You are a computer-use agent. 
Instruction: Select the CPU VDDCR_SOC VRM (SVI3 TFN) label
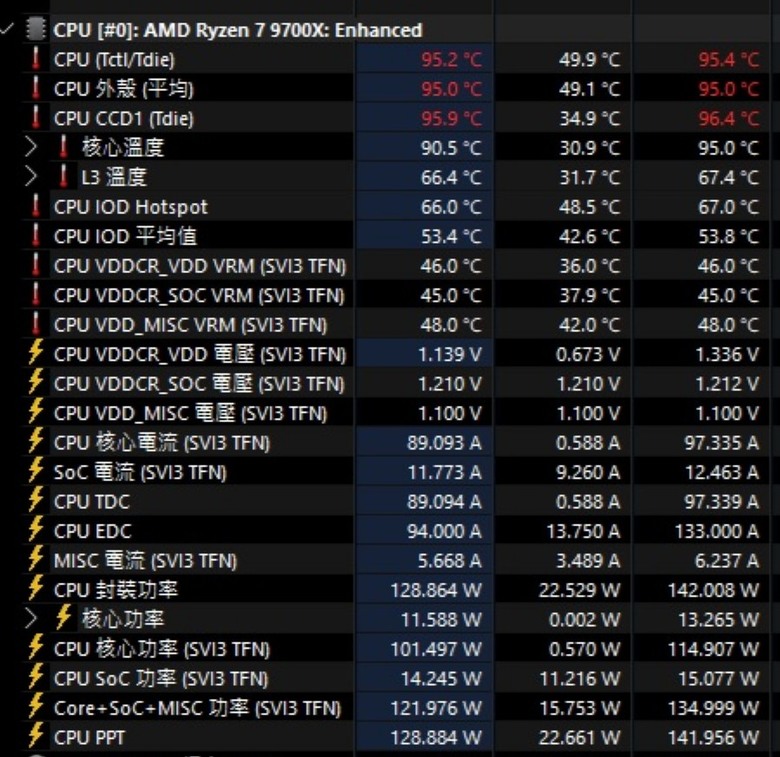click(199, 295)
